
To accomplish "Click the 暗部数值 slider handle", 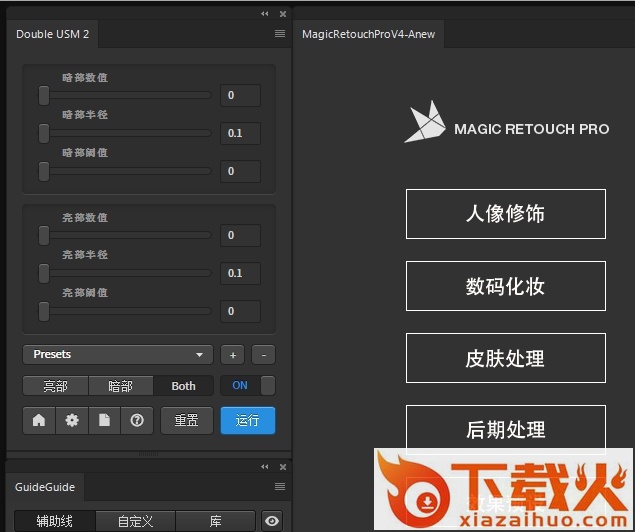I will 44,96.
